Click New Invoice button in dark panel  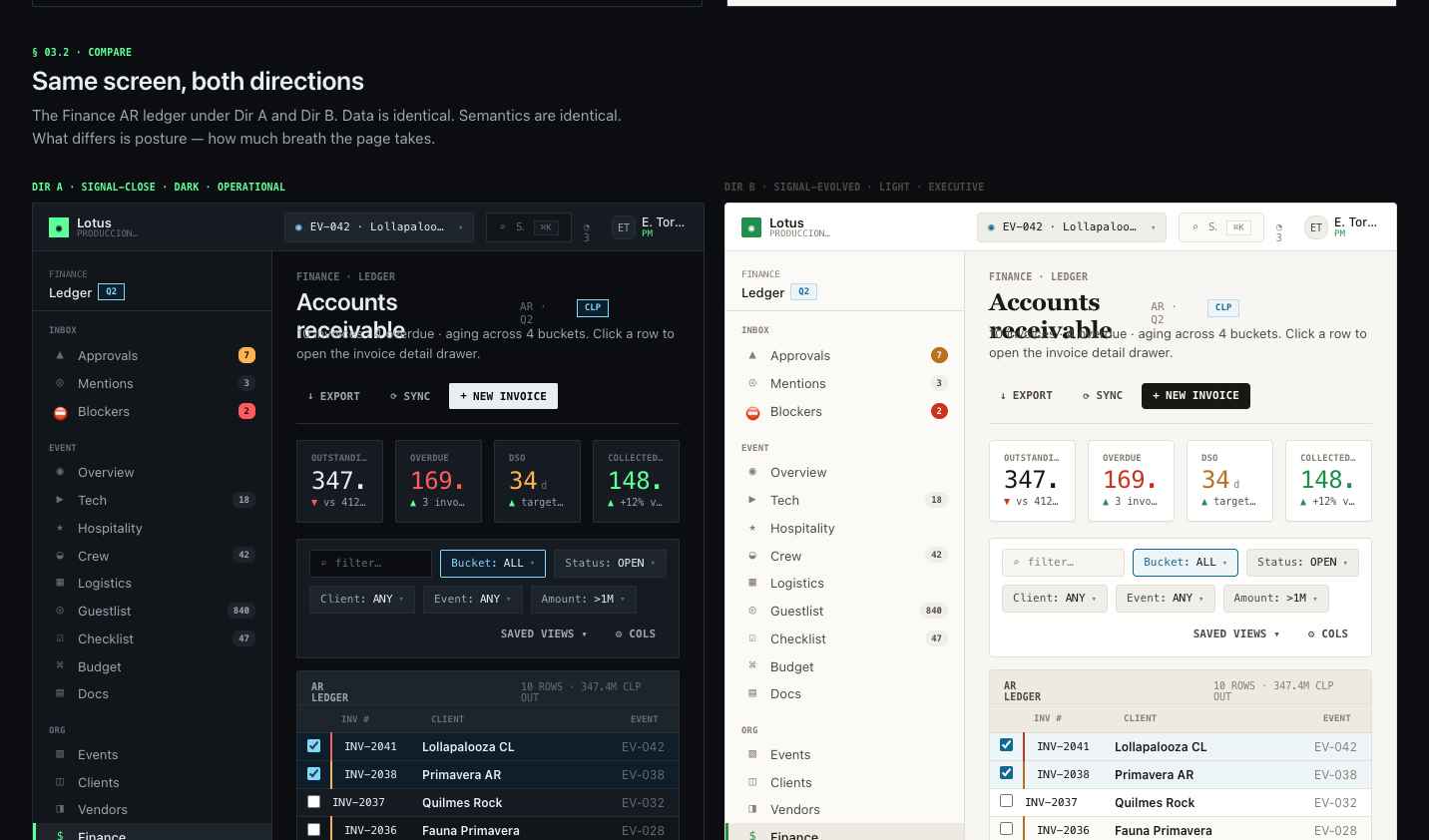[x=503, y=396]
